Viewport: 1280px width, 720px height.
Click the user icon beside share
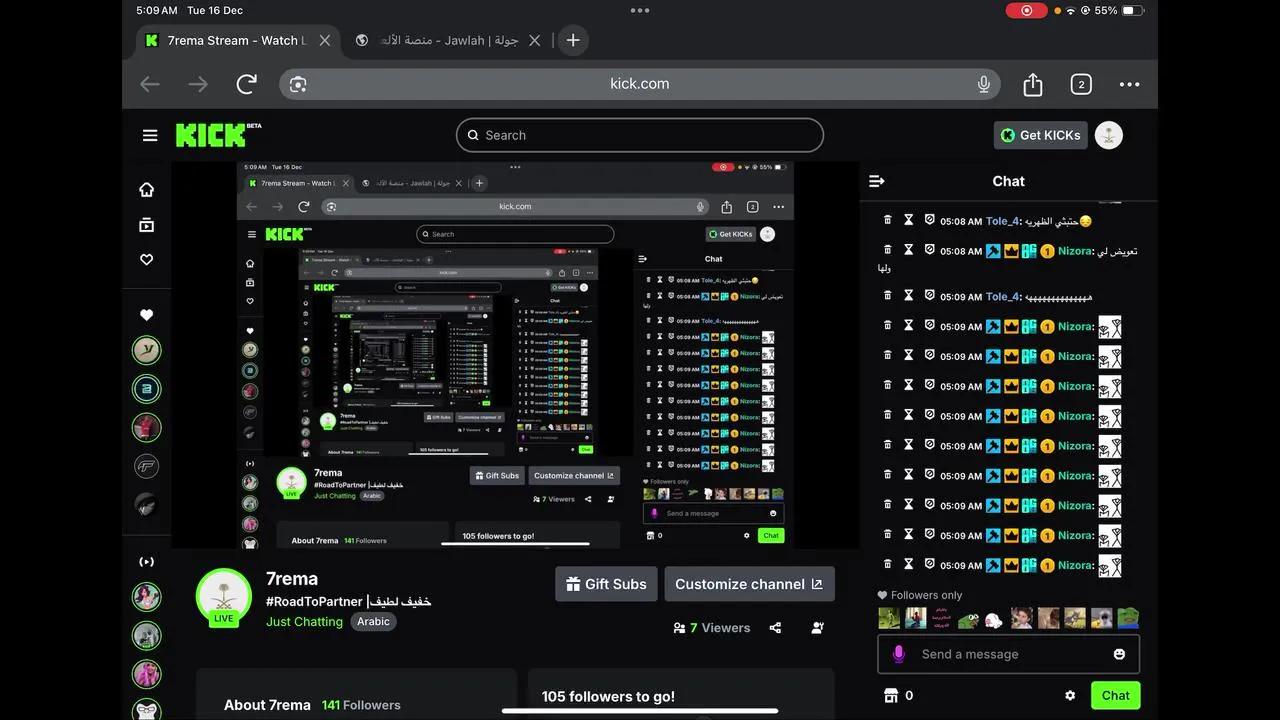pos(818,628)
